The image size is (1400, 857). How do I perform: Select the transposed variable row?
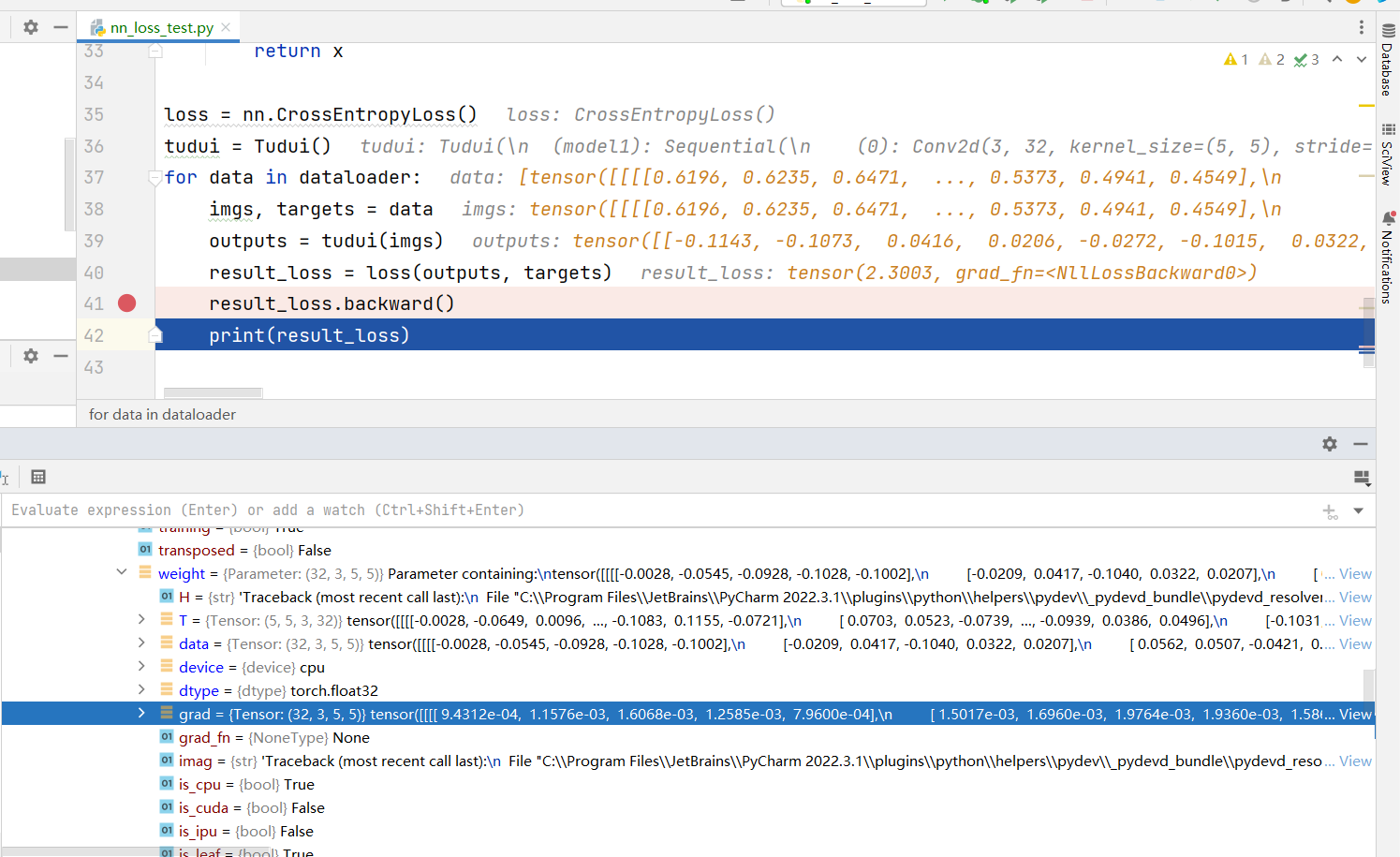pyautogui.click(x=688, y=550)
